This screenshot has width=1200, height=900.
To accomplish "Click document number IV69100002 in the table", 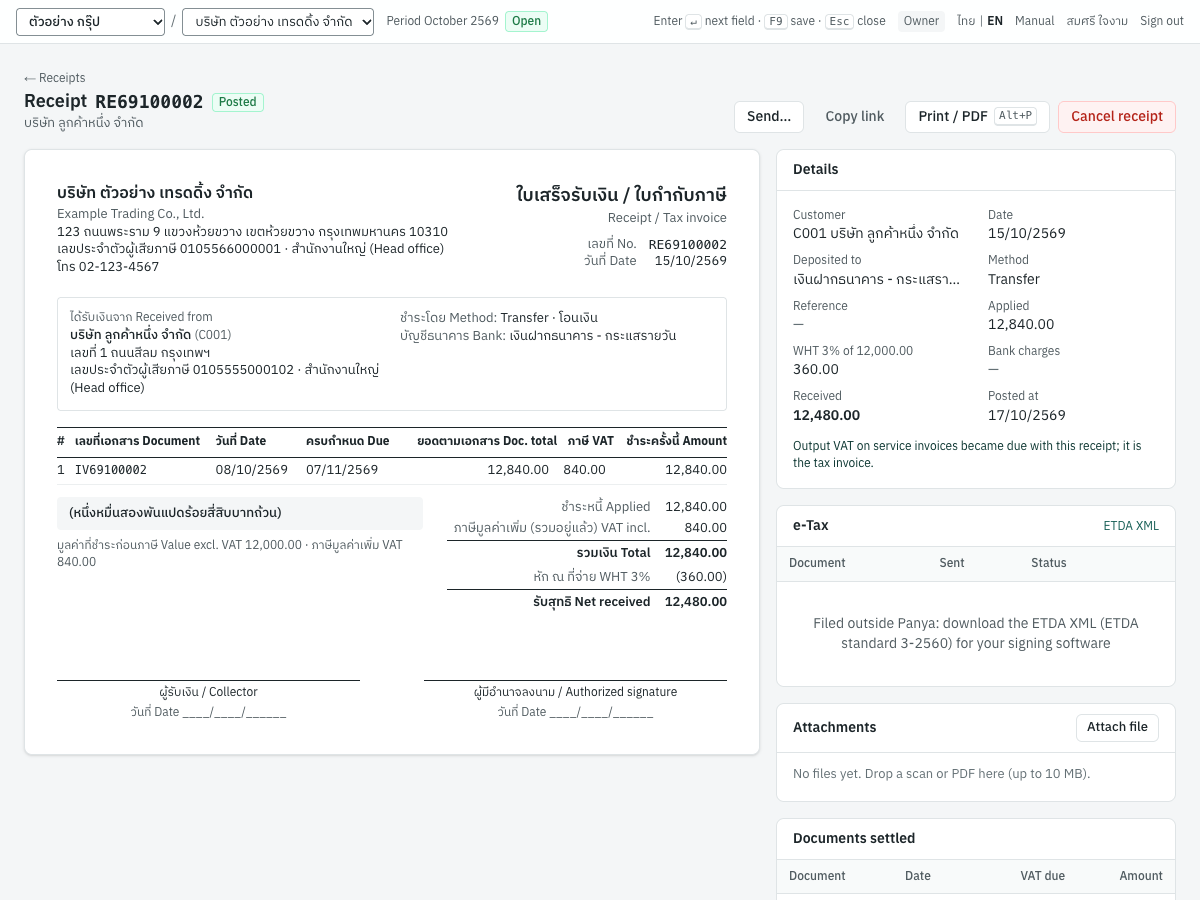I will pyautogui.click(x=111, y=470).
